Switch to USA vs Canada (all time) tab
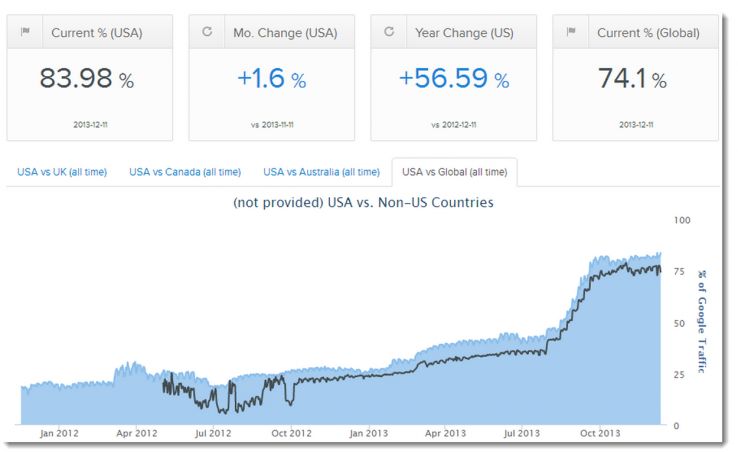This screenshot has width=738, height=452. click(185, 172)
